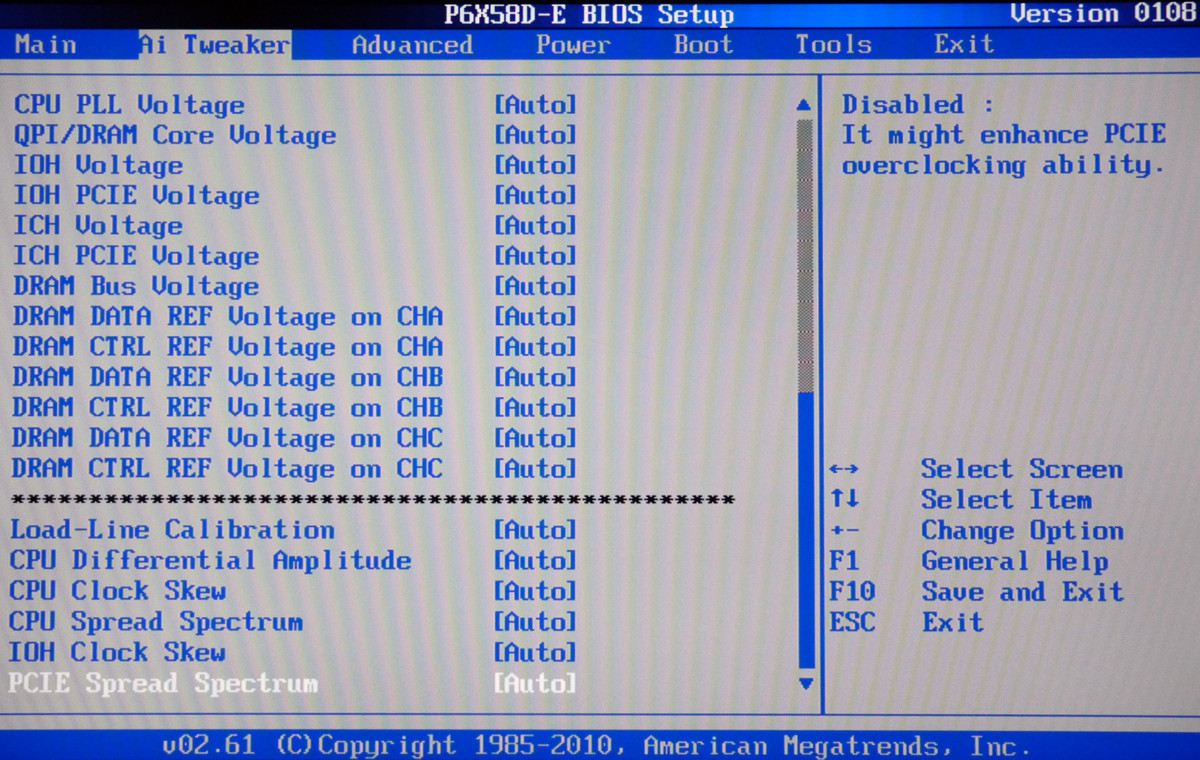Select the CPU Spread Spectrum label
The height and width of the screenshot is (760, 1200).
point(156,622)
